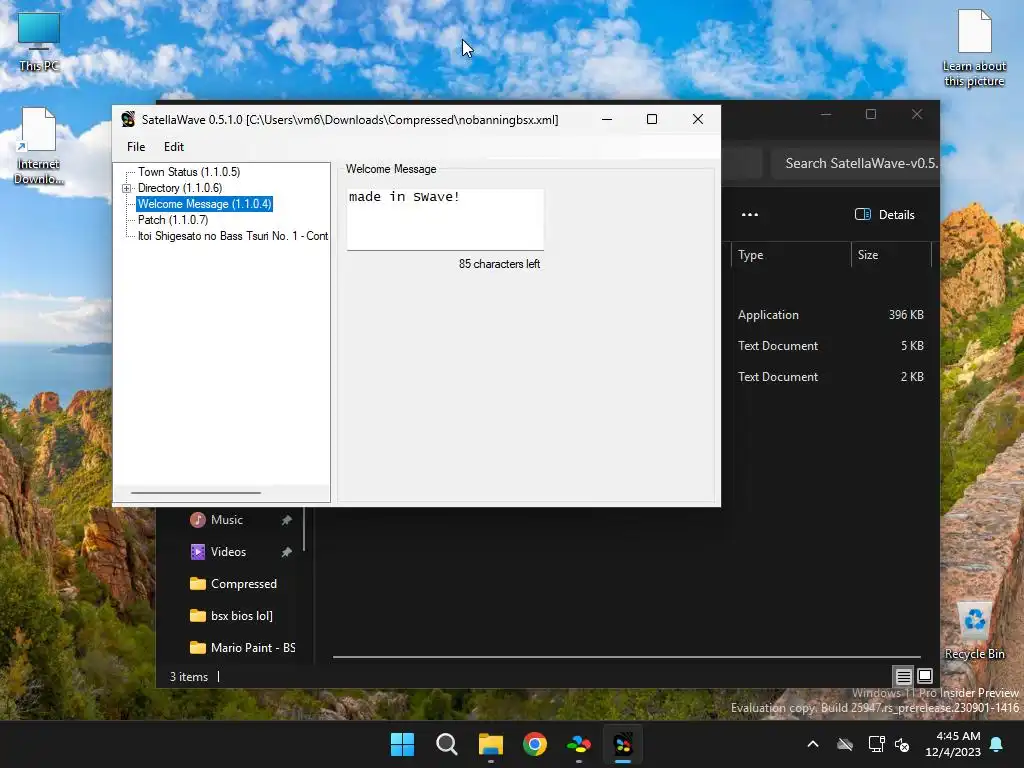Image resolution: width=1024 pixels, height=768 pixels.
Task: Select the Patch (1.1.0.7) tree item
Action: (172, 220)
